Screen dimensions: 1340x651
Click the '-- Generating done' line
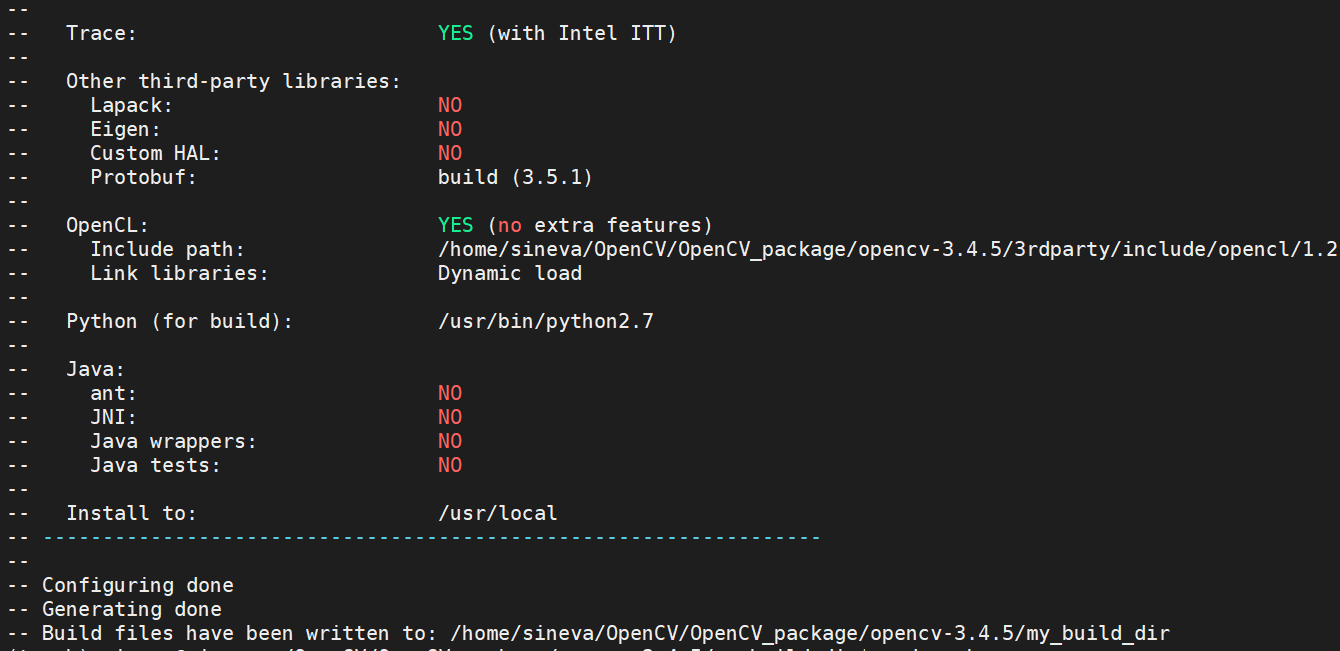[114, 609]
